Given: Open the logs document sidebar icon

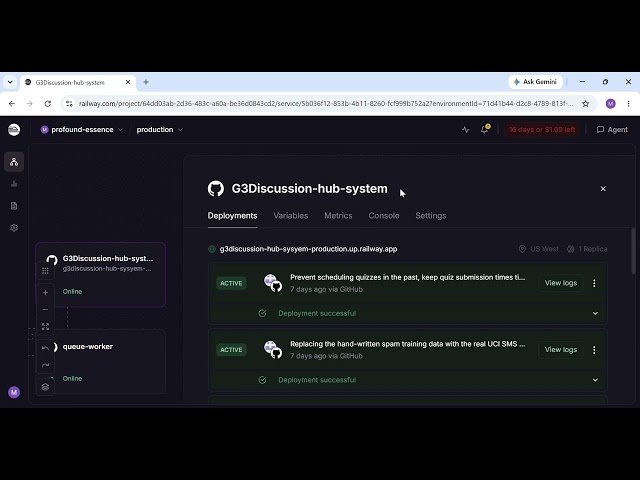Looking at the screenshot, I should coord(14,206).
